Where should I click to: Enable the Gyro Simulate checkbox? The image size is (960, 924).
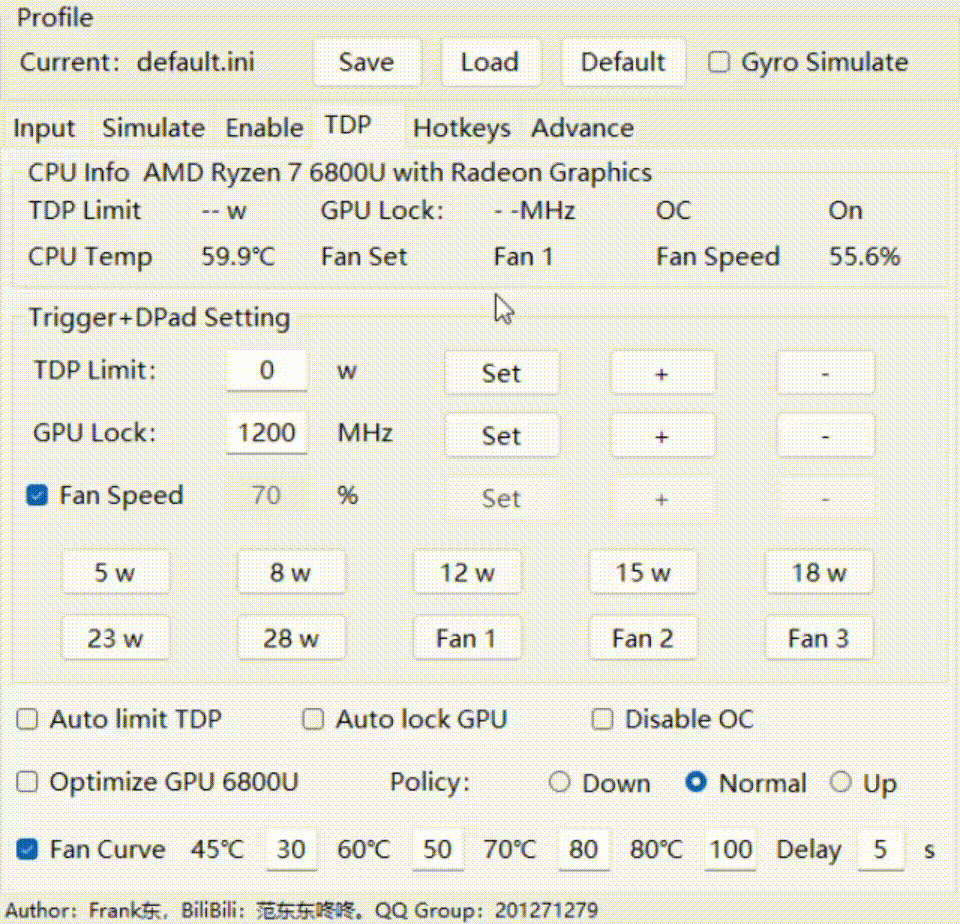click(719, 62)
